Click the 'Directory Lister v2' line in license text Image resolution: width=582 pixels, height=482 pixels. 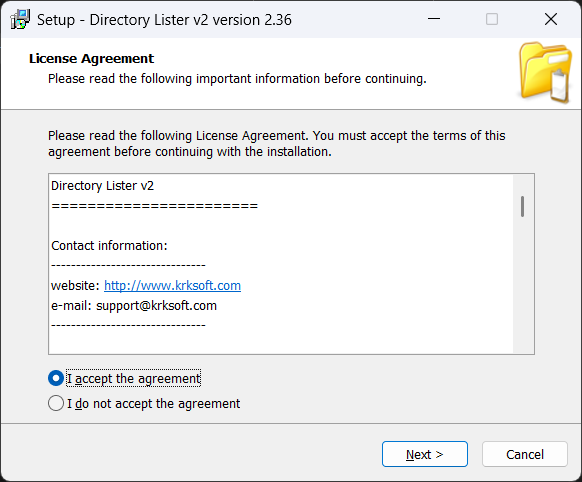coord(102,186)
